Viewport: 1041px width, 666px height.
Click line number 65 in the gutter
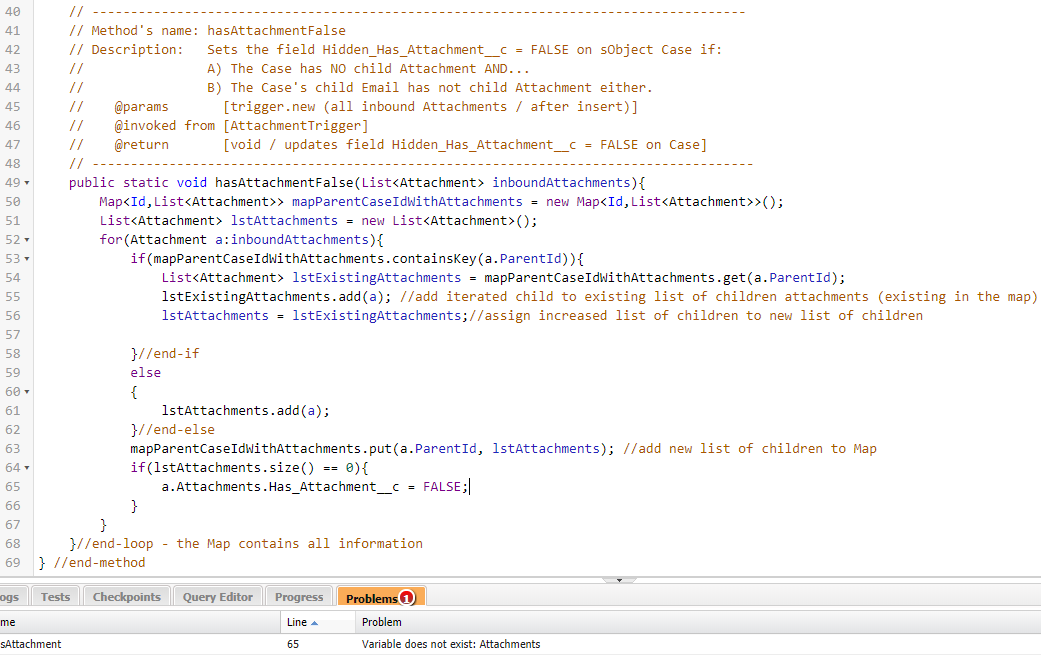click(13, 487)
